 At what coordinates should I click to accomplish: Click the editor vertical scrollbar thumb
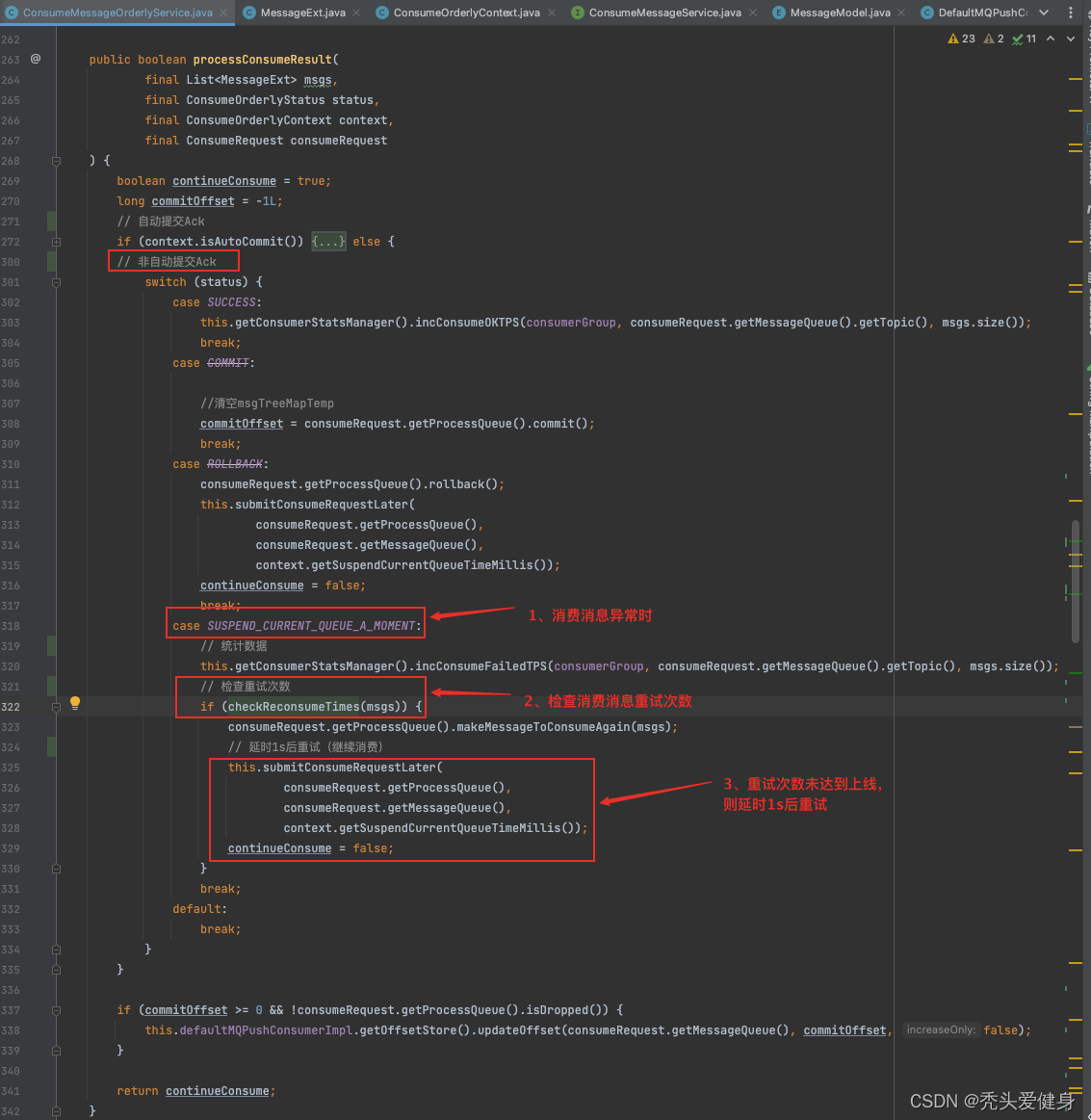[1076, 580]
